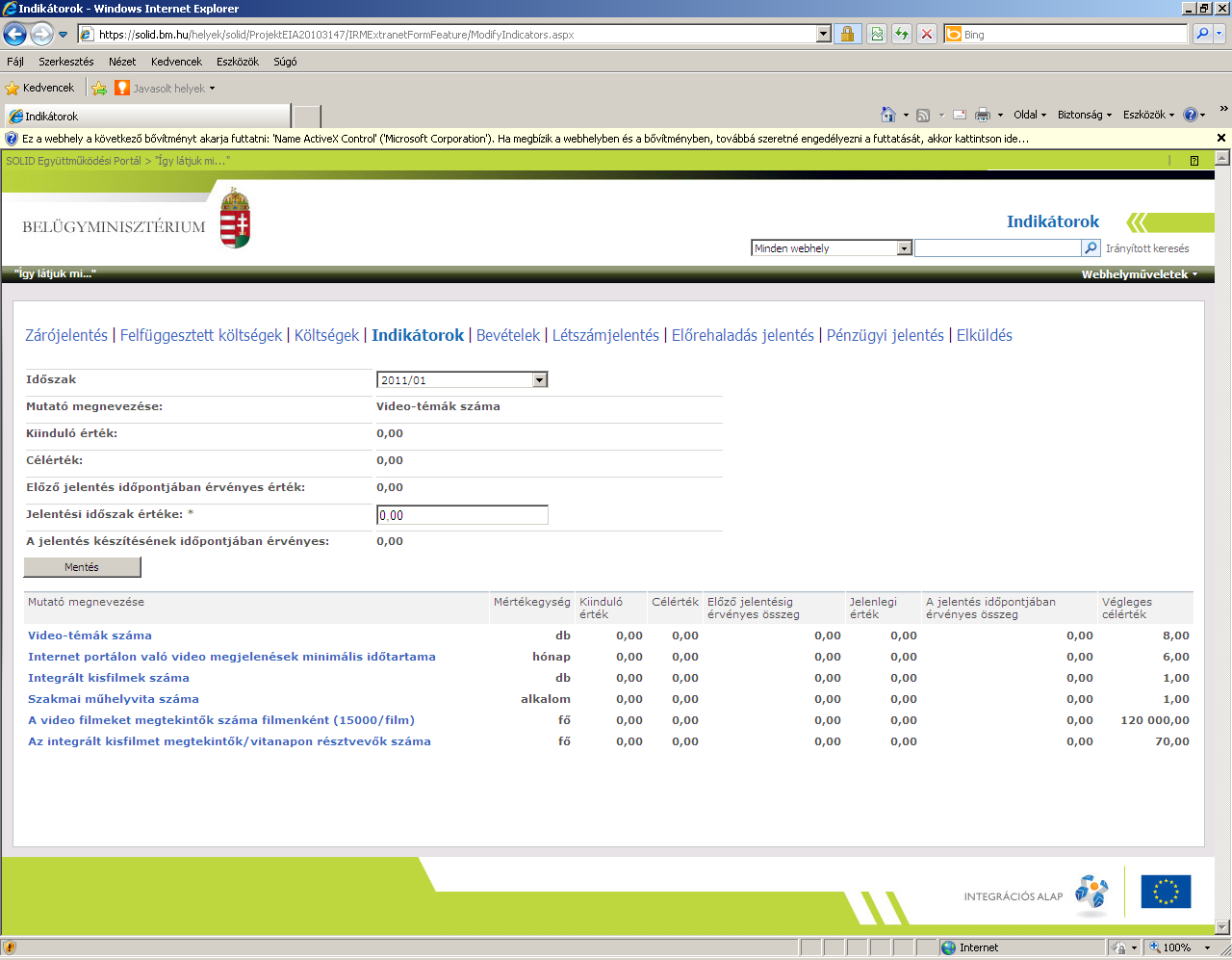Open Integrált kisfilmek száma indicator
Image resolution: width=1232 pixels, height=960 pixels.
(x=108, y=678)
